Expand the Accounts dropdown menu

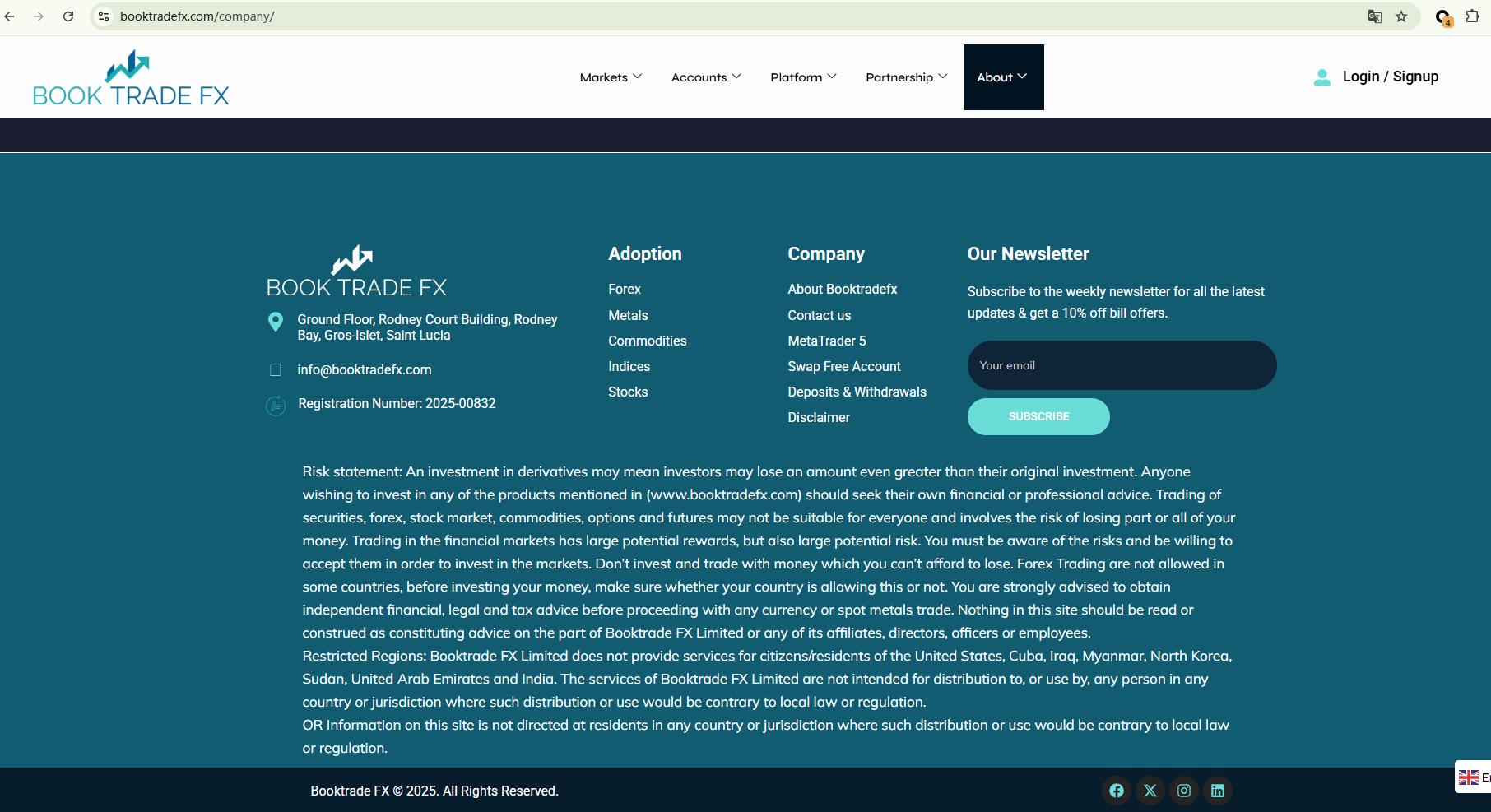tap(706, 77)
